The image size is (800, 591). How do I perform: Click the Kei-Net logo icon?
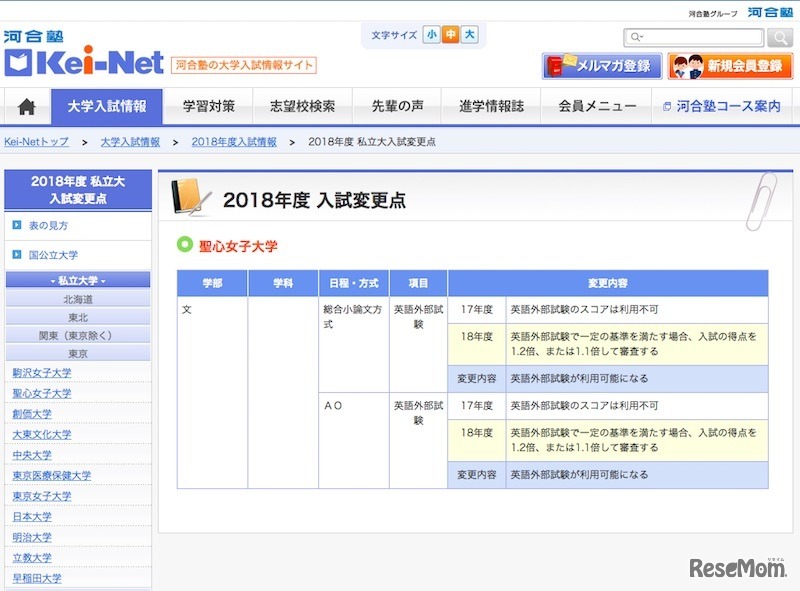(x=20, y=60)
